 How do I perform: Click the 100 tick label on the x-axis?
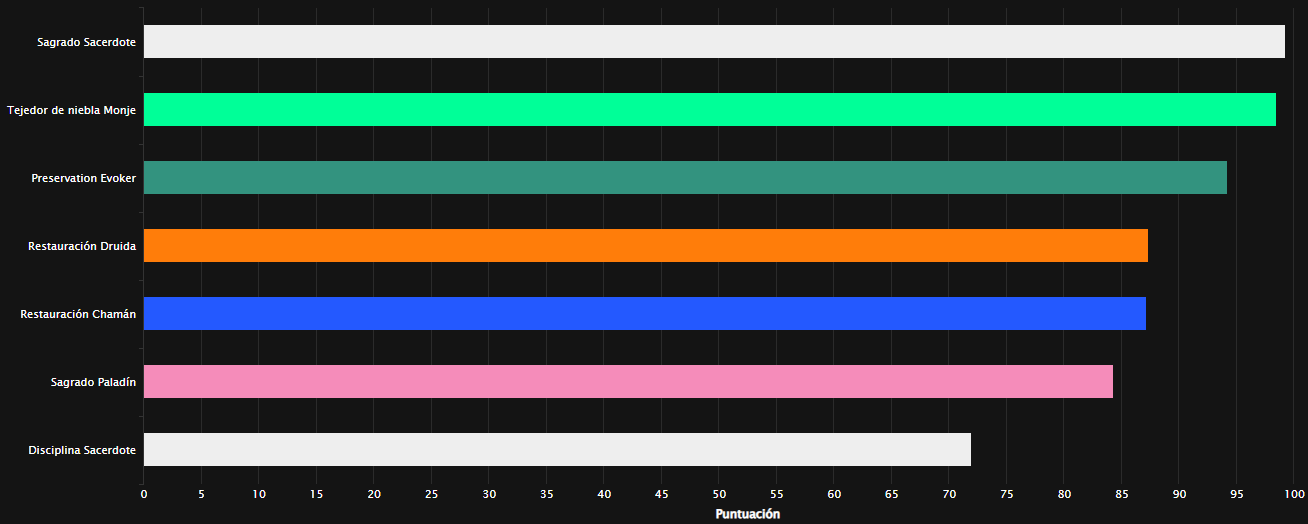point(1294,494)
